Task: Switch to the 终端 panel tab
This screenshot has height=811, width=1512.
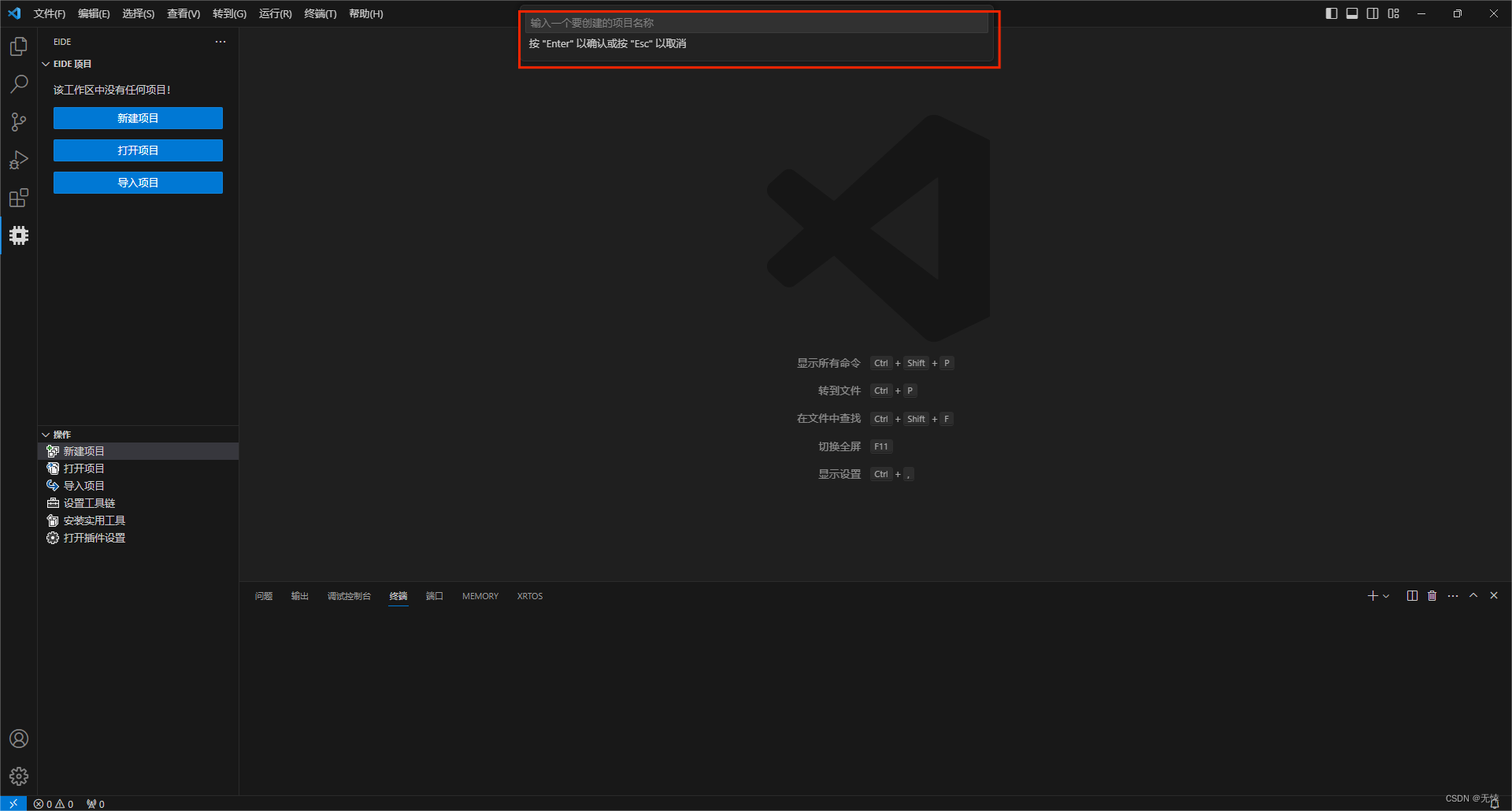Action: tap(398, 596)
